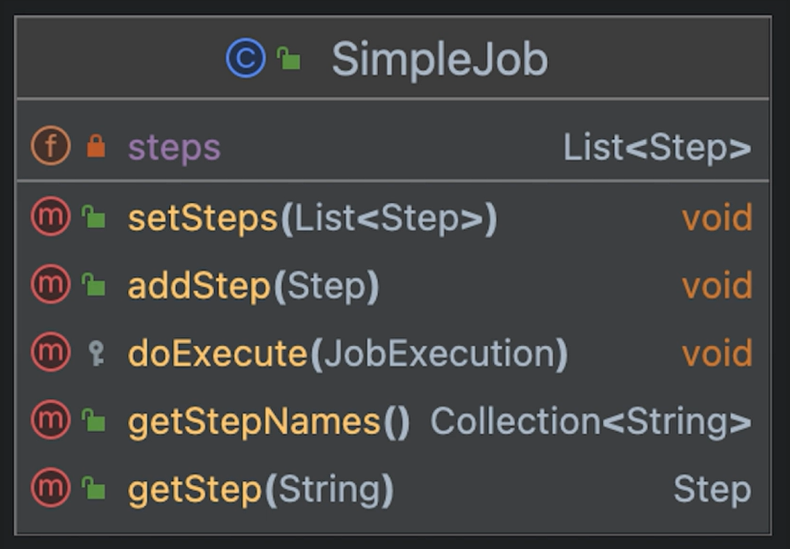790x549 pixels.
Task: Click the public lock icon beside addStep
Action: (x=94, y=286)
